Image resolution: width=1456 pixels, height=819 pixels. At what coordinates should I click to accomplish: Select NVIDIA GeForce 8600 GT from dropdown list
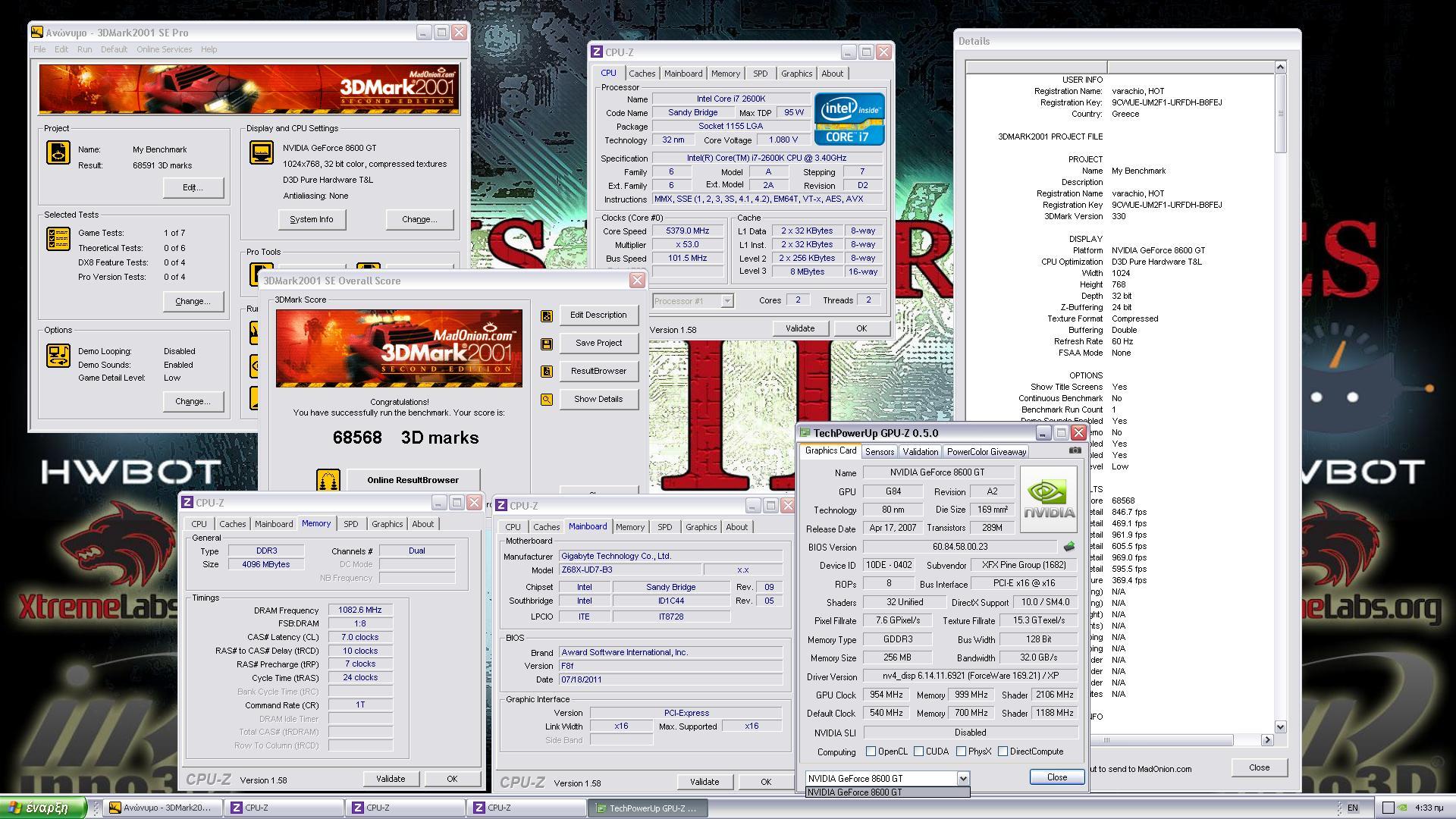[887, 792]
